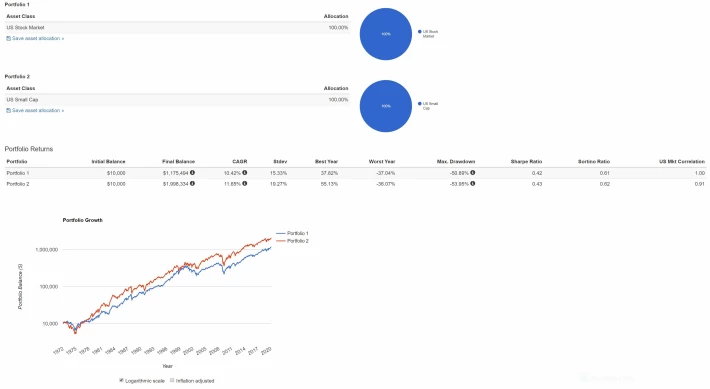
Task: Click info icon beside Portfolio 2 final balance
Action: pos(192,183)
